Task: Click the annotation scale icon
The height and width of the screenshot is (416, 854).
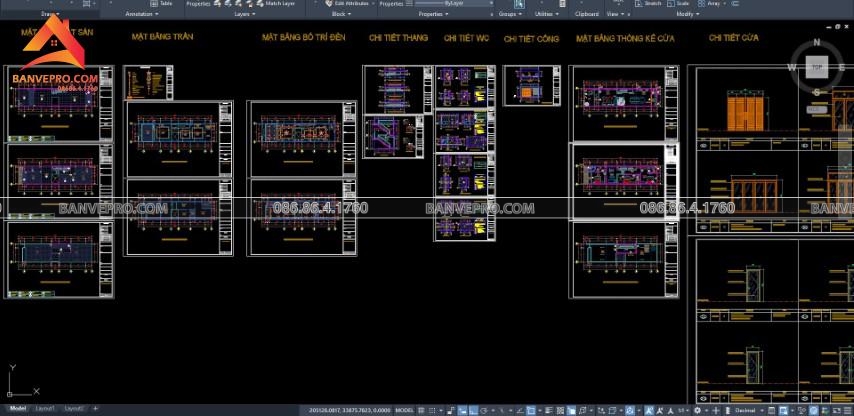Action: click(670, 410)
